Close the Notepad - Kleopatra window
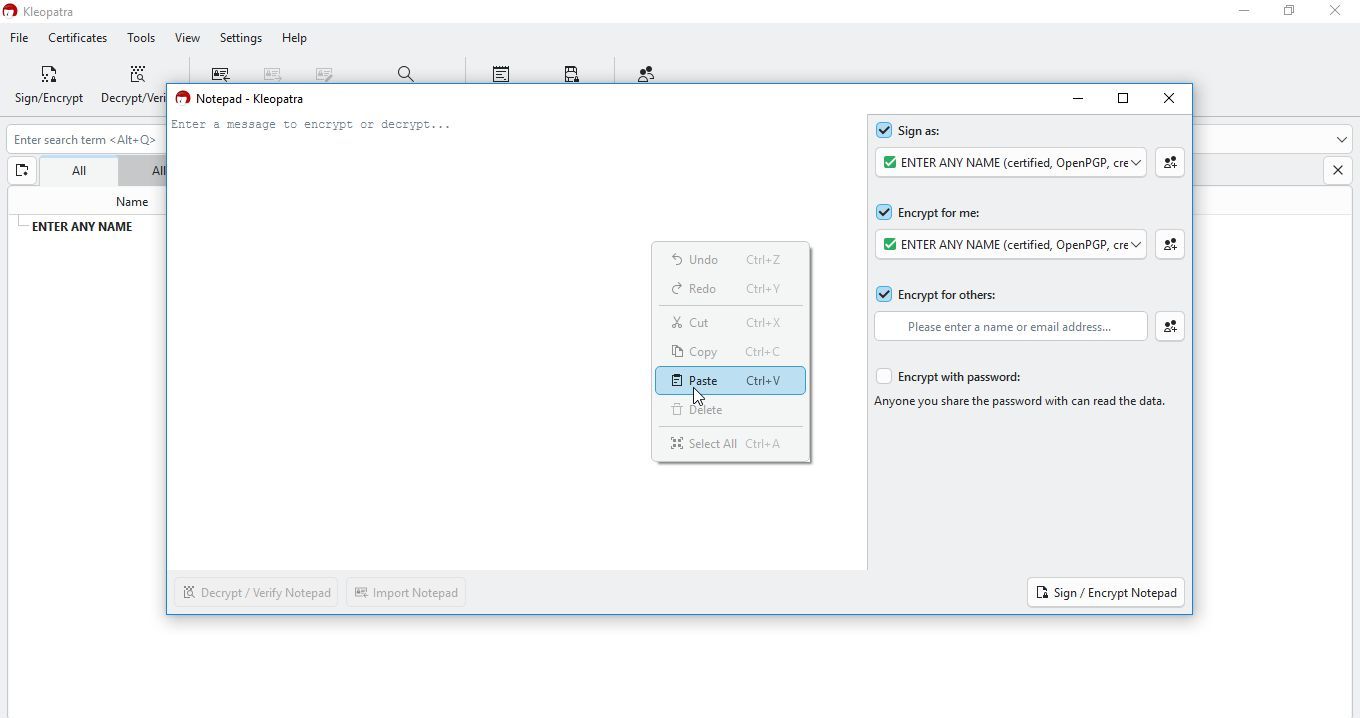 (x=1169, y=98)
